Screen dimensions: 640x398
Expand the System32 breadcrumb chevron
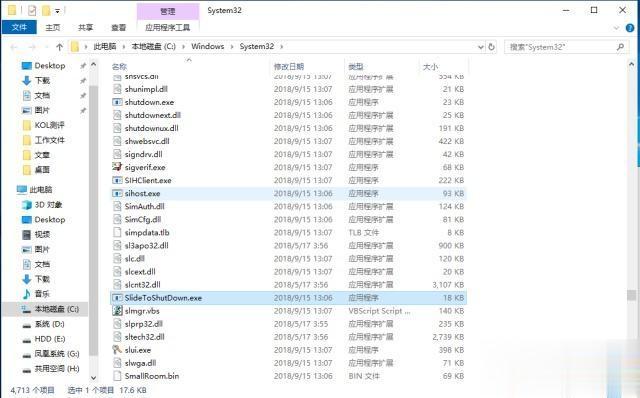click(x=281, y=47)
